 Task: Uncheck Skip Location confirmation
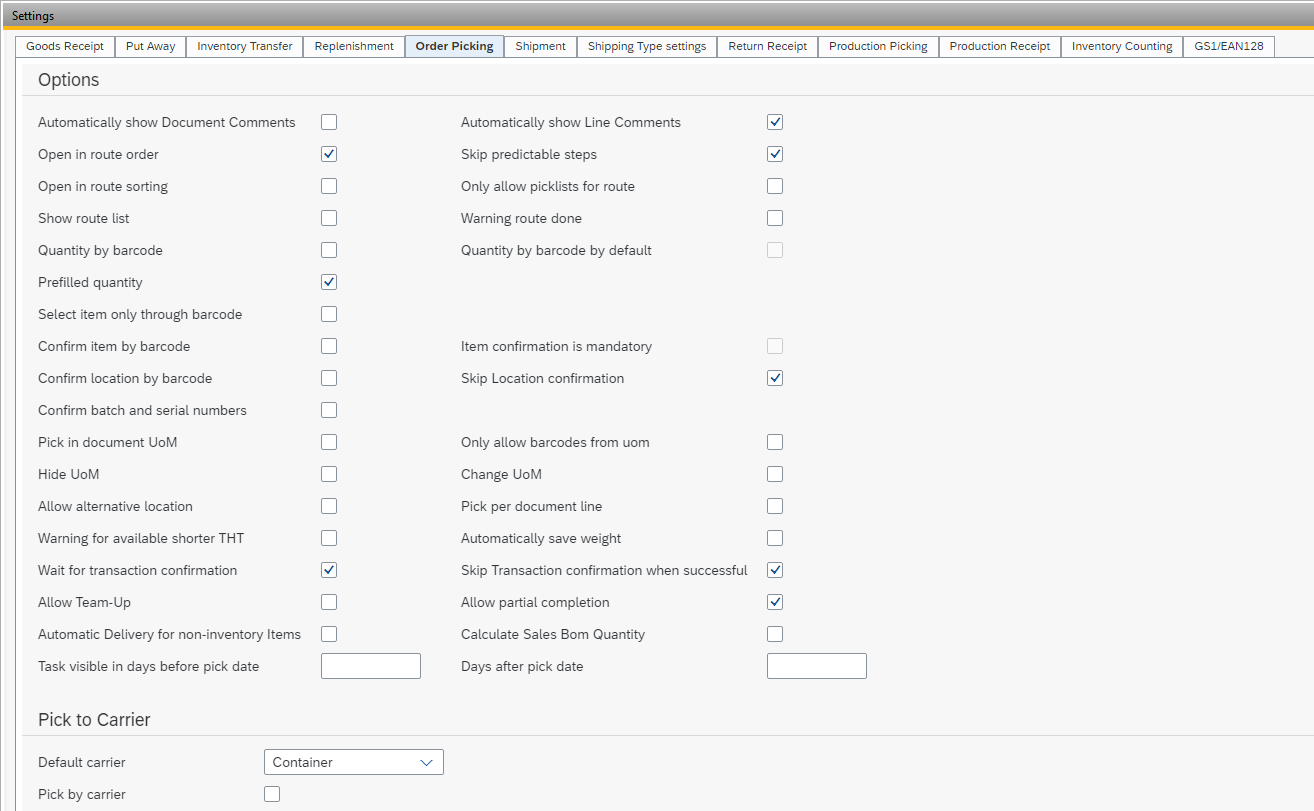pos(775,378)
